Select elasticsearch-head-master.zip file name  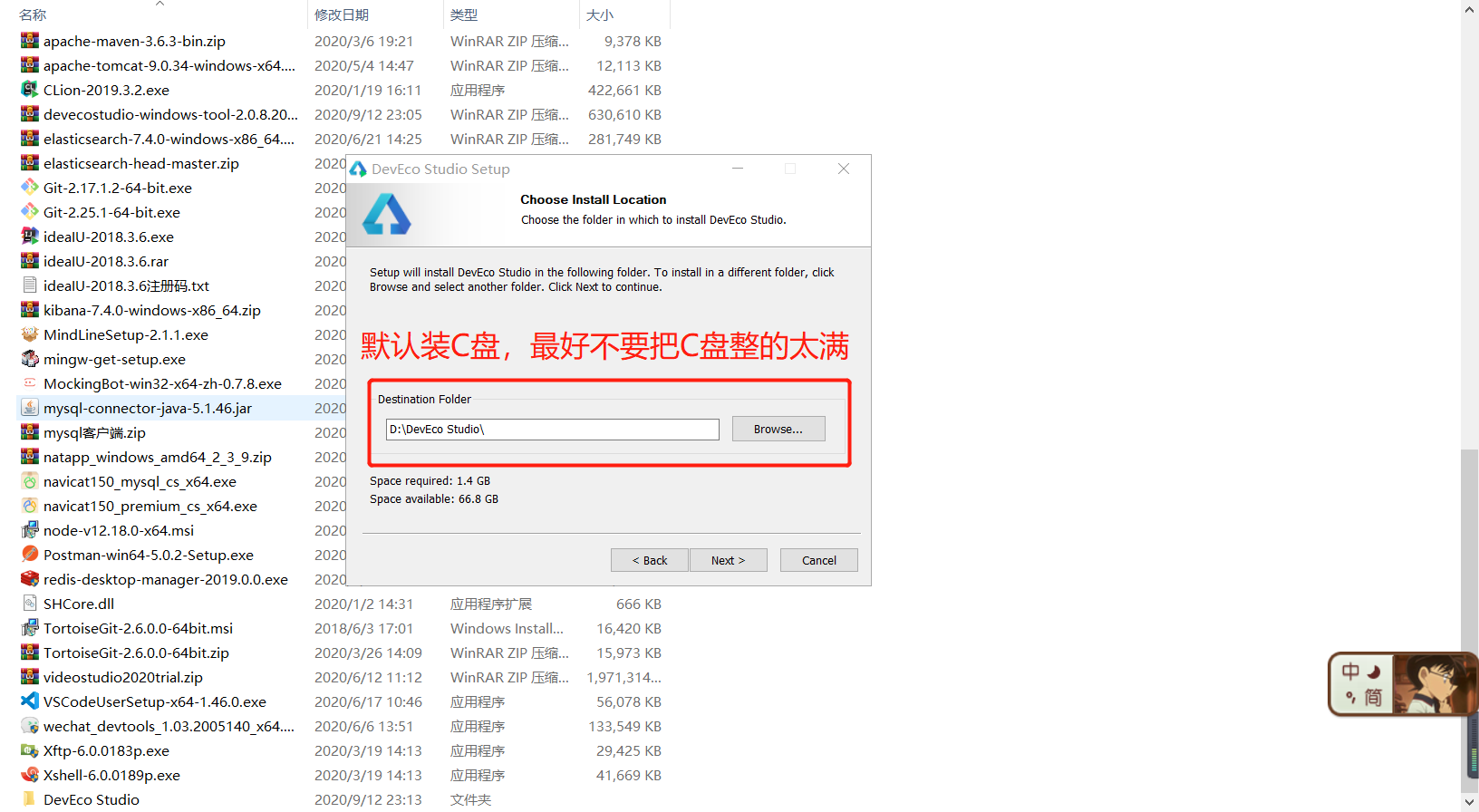tap(141, 163)
